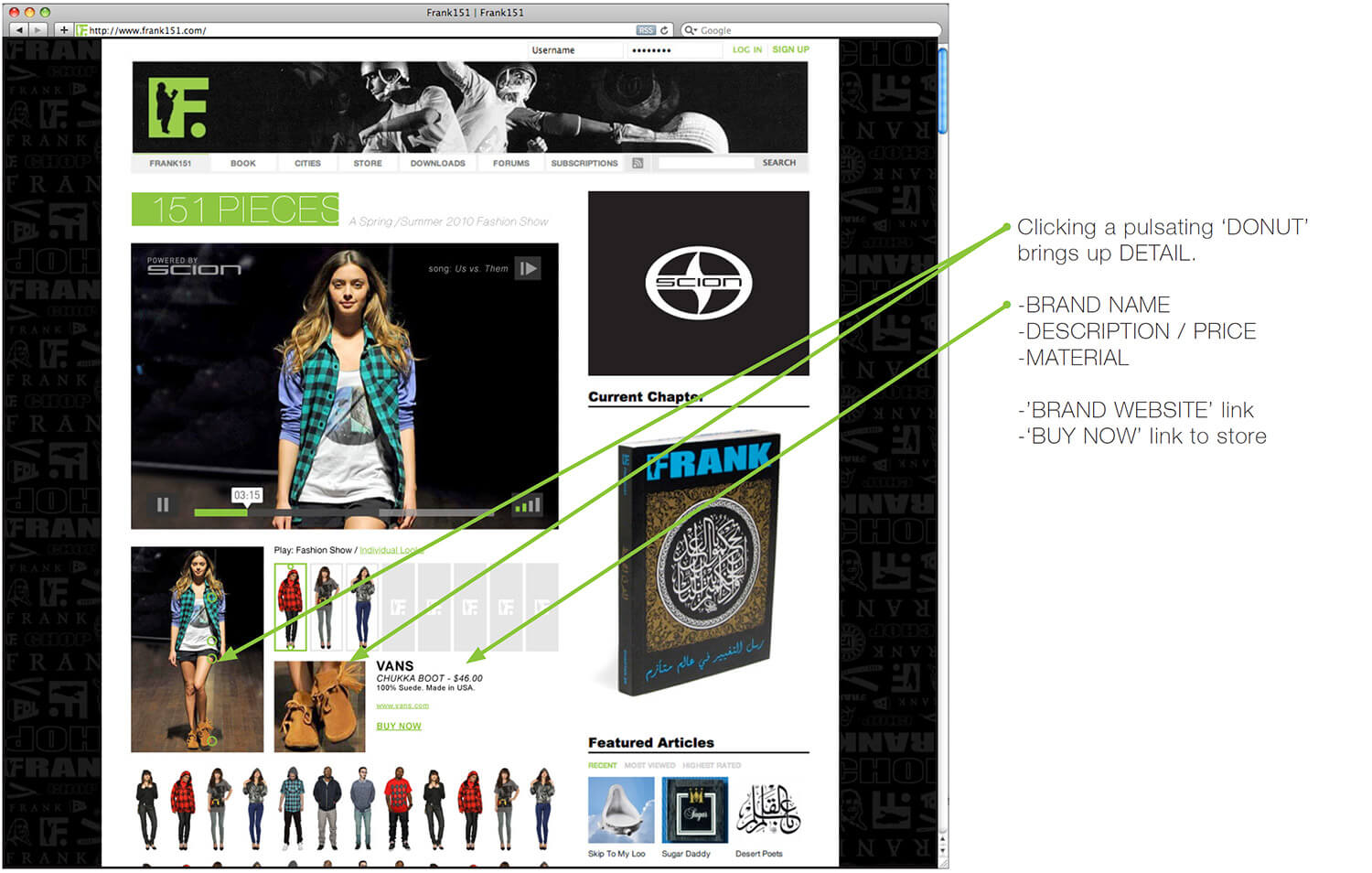Image resolution: width=1372 pixels, height=873 pixels.
Task: Click the 'song: Us vs. Them' label
Action: tap(468, 268)
